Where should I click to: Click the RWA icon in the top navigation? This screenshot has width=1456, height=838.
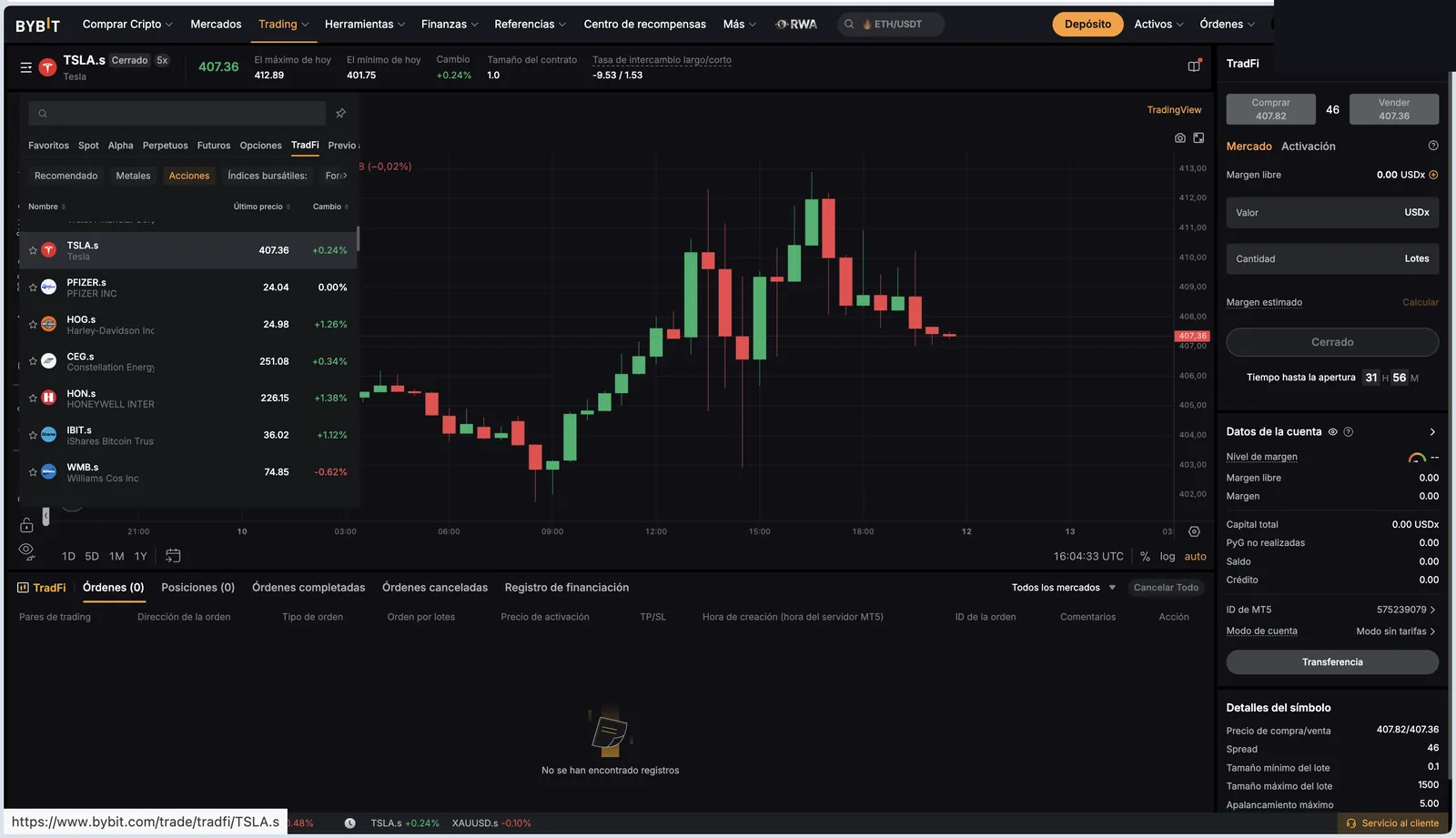tap(796, 25)
